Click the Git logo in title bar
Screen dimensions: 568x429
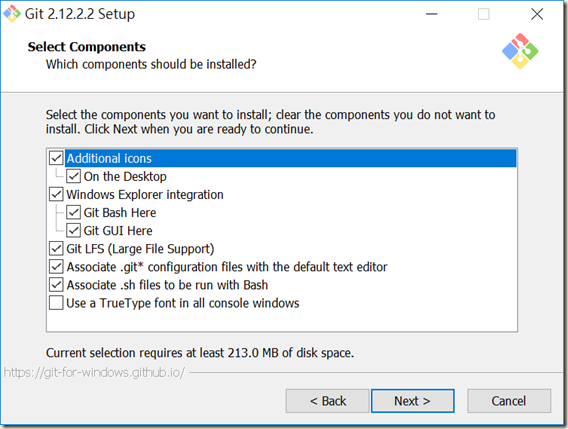tap(12, 14)
